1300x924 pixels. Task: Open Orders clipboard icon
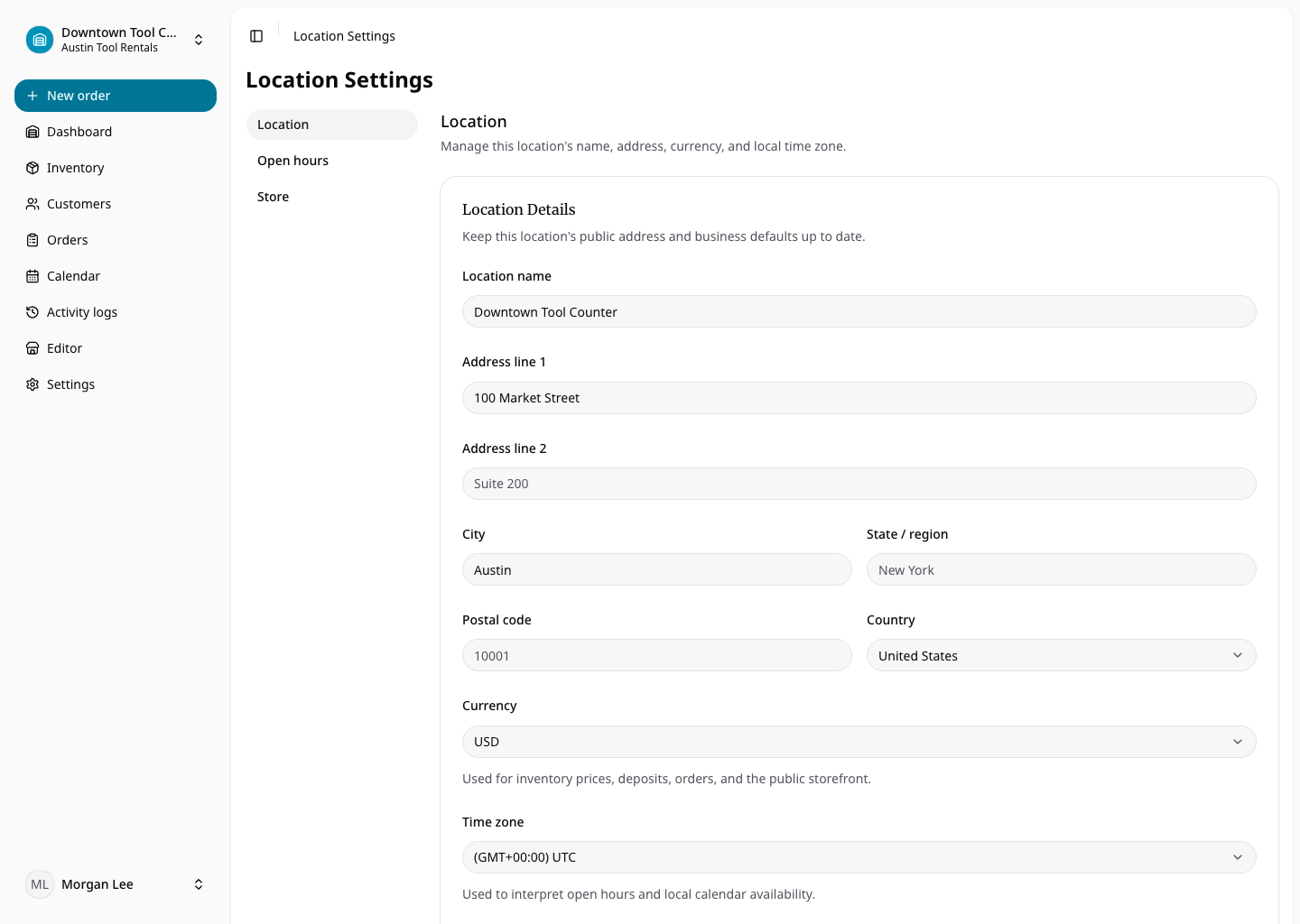(32, 240)
